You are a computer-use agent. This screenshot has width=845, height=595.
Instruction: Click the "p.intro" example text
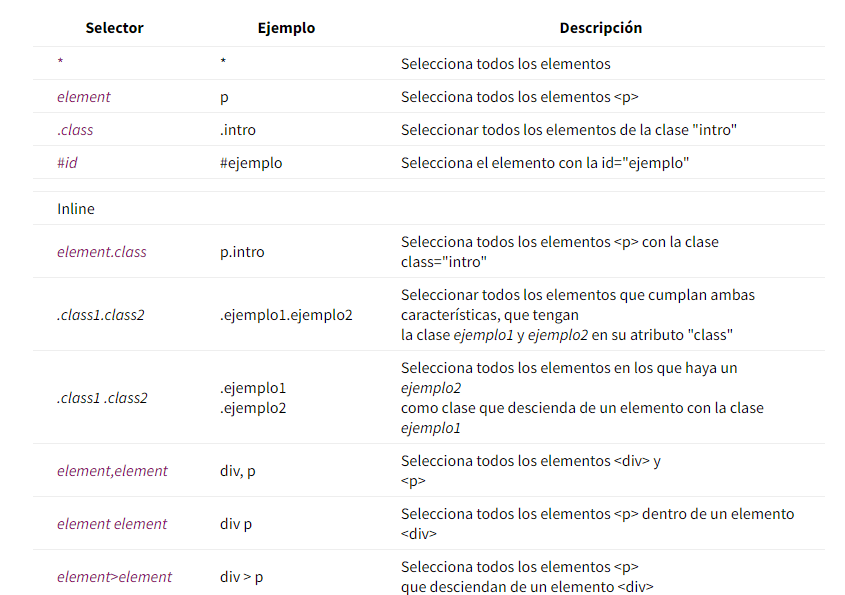point(242,252)
